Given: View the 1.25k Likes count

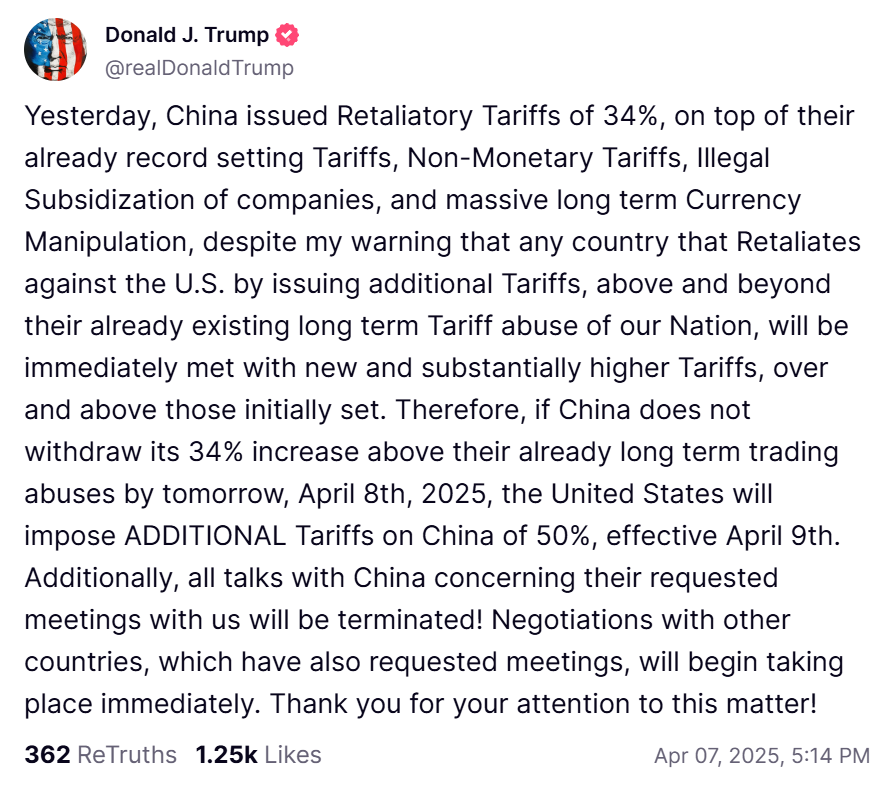Looking at the screenshot, I should point(226,755).
